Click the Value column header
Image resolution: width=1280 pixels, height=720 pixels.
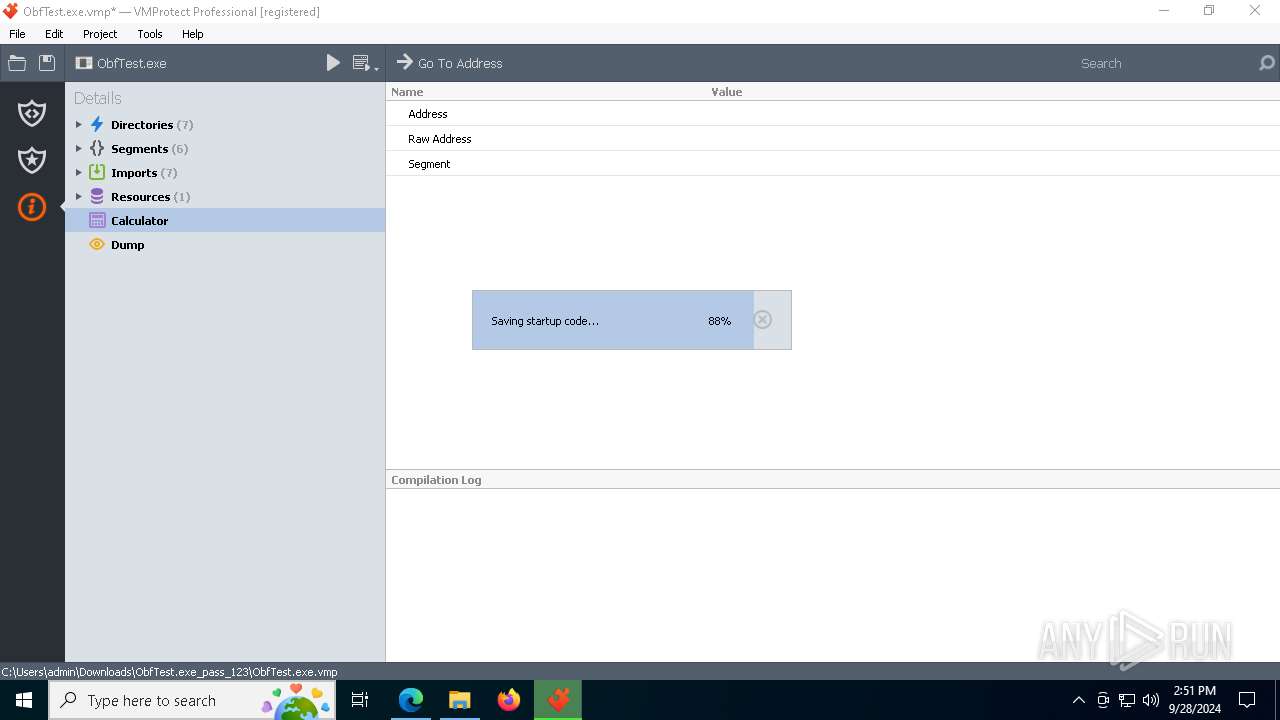click(727, 92)
